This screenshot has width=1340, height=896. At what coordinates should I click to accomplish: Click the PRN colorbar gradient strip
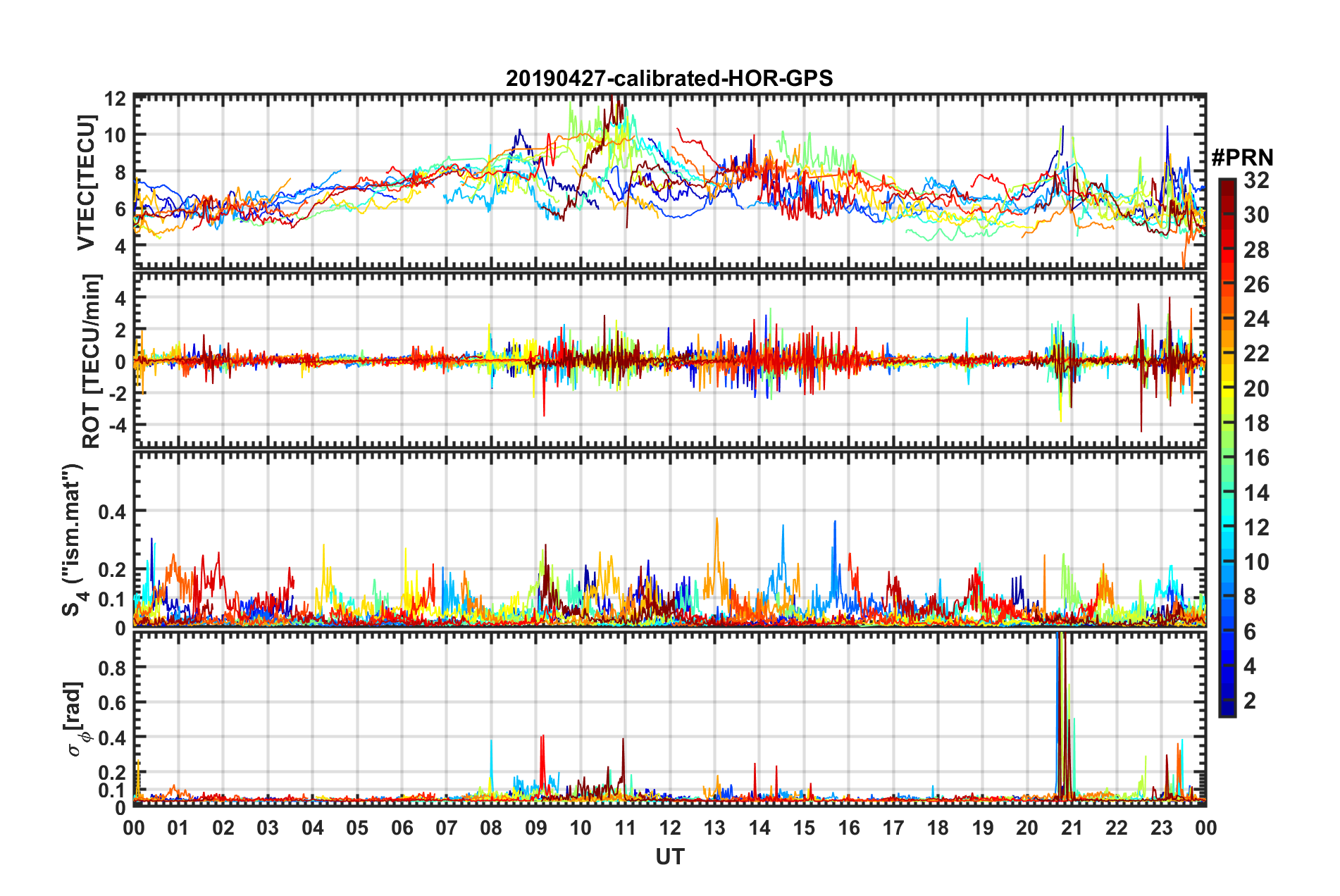click(1227, 447)
